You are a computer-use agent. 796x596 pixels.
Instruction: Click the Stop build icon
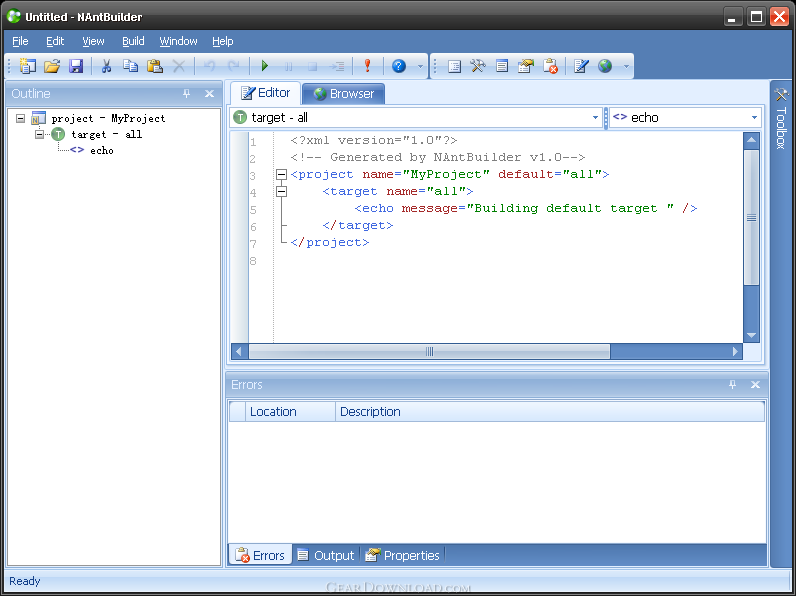point(313,67)
